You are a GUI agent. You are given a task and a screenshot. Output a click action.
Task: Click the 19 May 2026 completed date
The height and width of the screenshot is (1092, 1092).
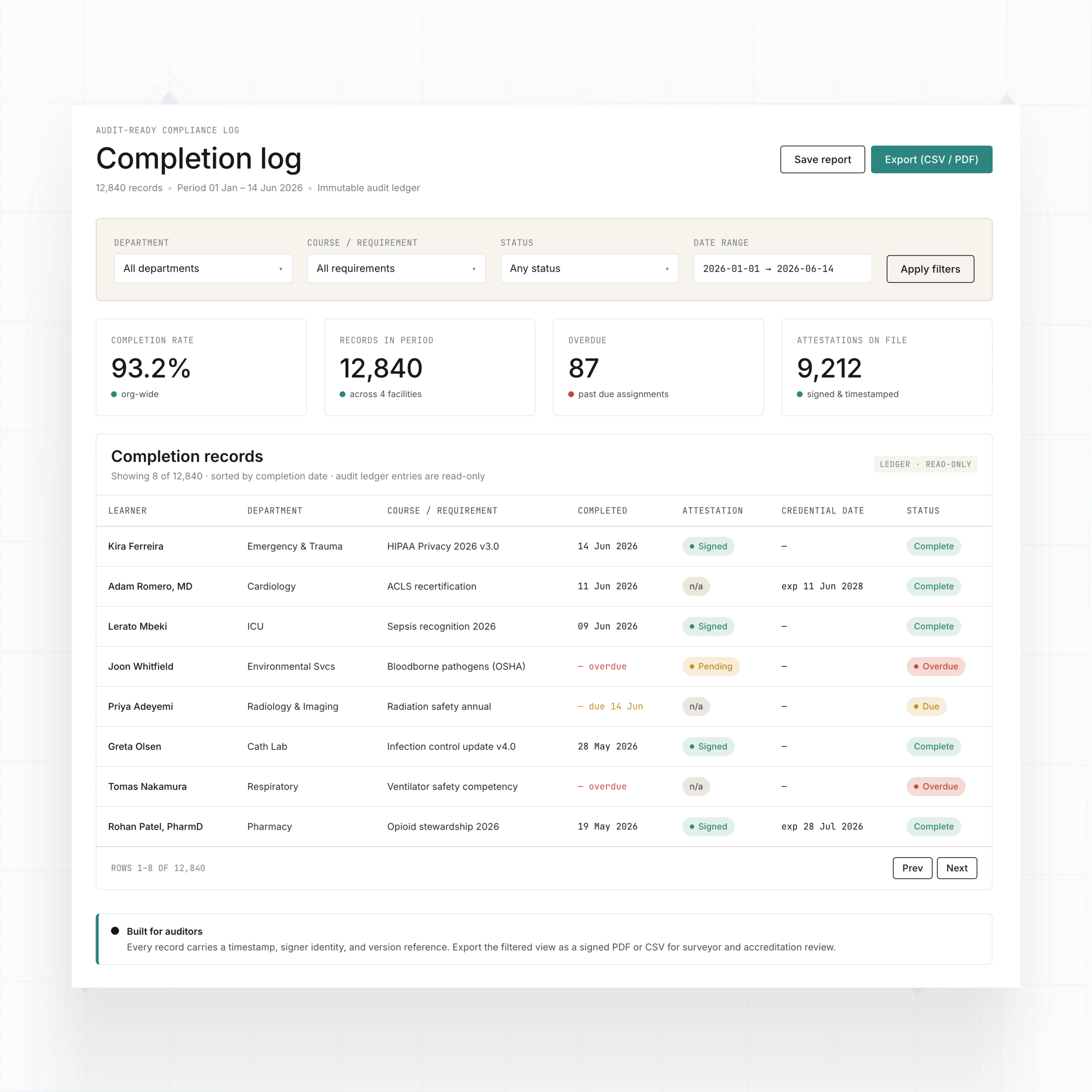point(608,827)
